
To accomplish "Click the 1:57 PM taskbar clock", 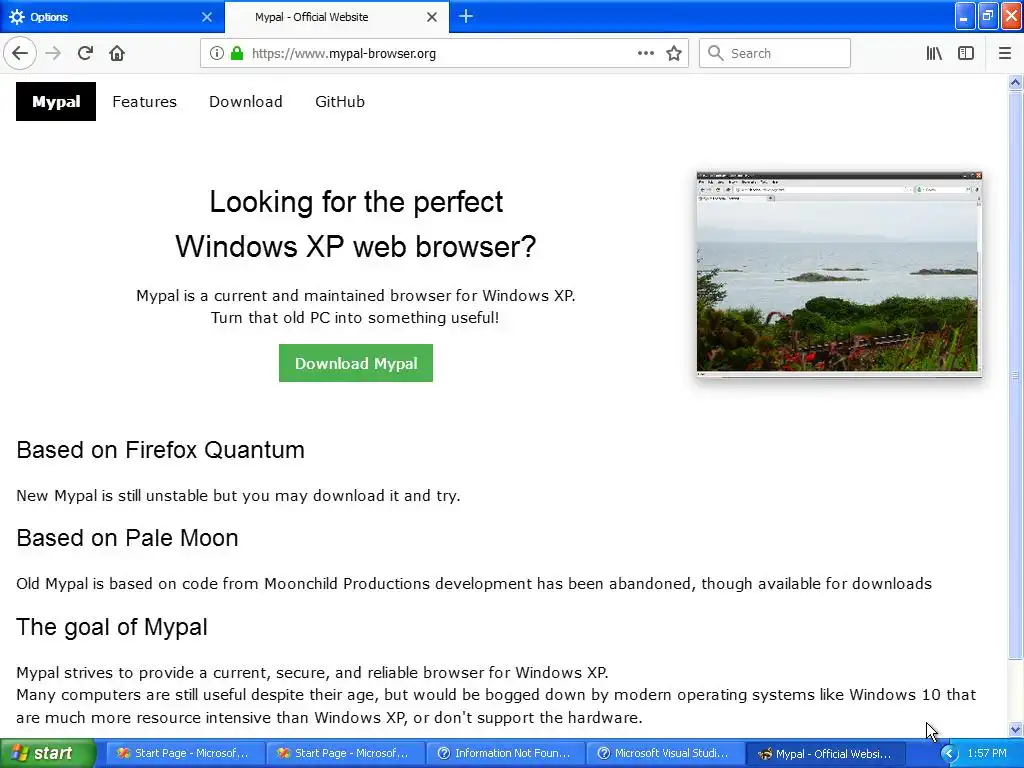I will coord(987,753).
